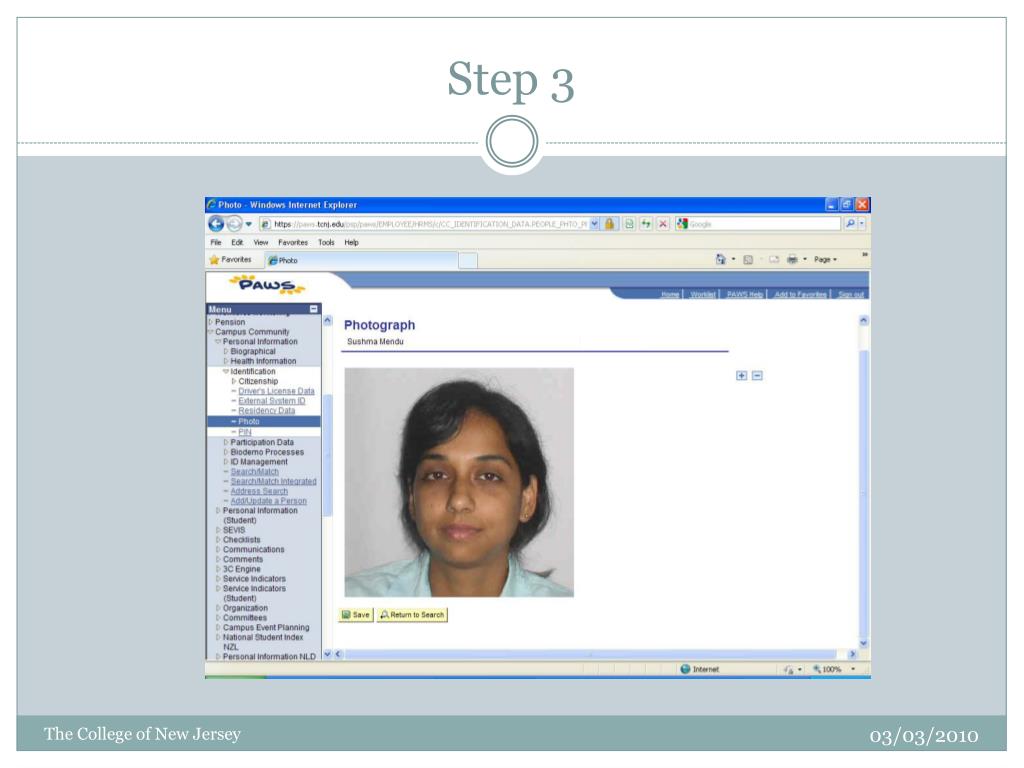Open the Page dropdown menu
The image size is (1024, 768).
(x=825, y=259)
